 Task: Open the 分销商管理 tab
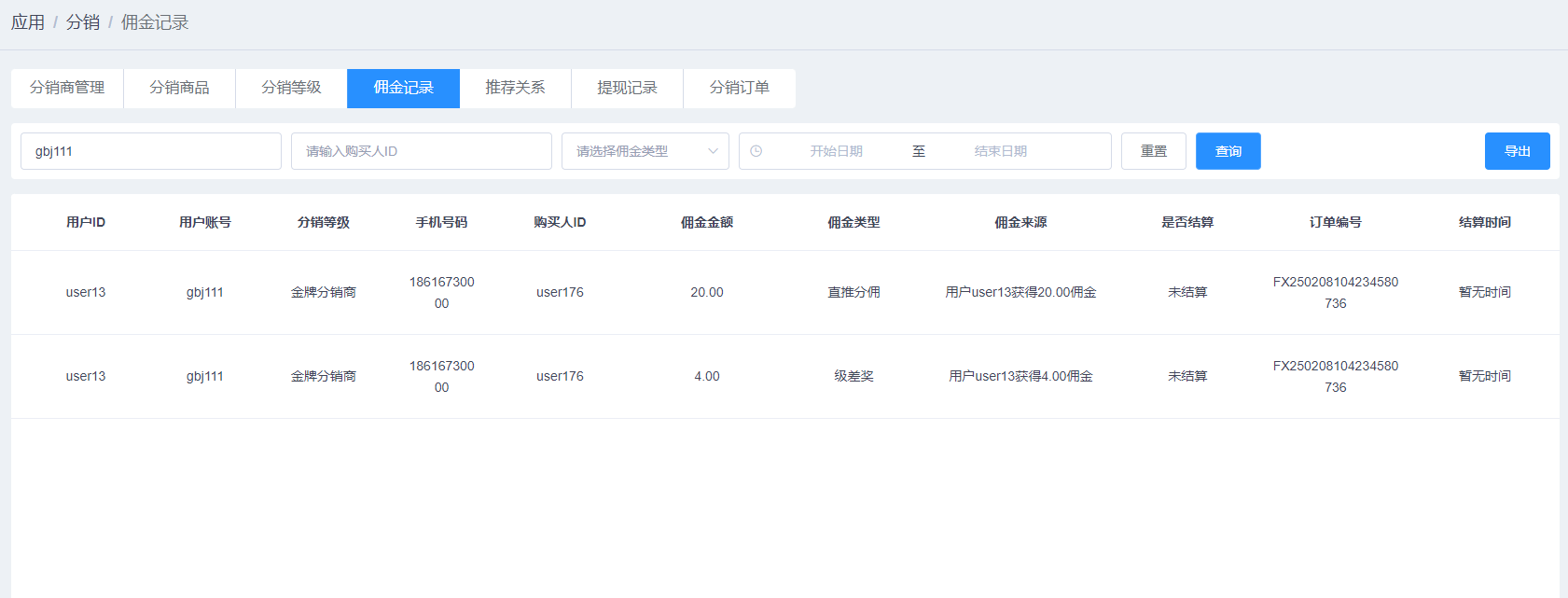click(67, 88)
